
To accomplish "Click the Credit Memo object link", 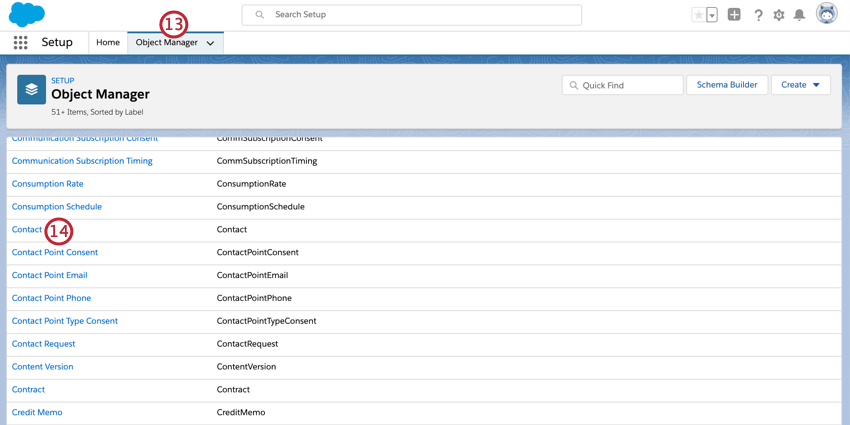I will (x=37, y=412).
